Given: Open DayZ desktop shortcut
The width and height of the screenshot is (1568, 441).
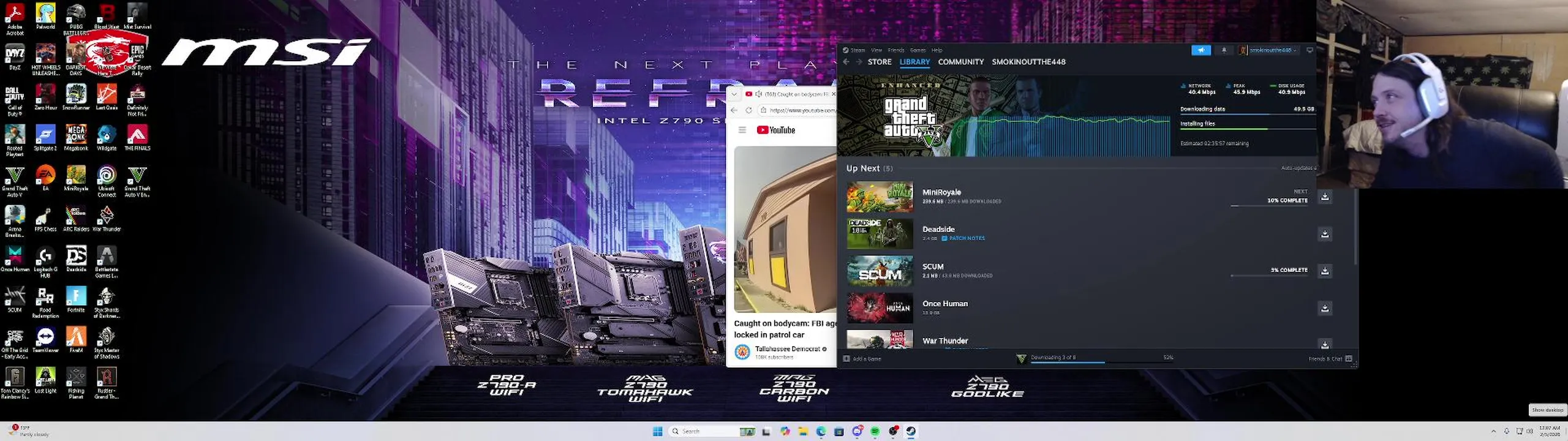Looking at the screenshot, I should (15, 57).
